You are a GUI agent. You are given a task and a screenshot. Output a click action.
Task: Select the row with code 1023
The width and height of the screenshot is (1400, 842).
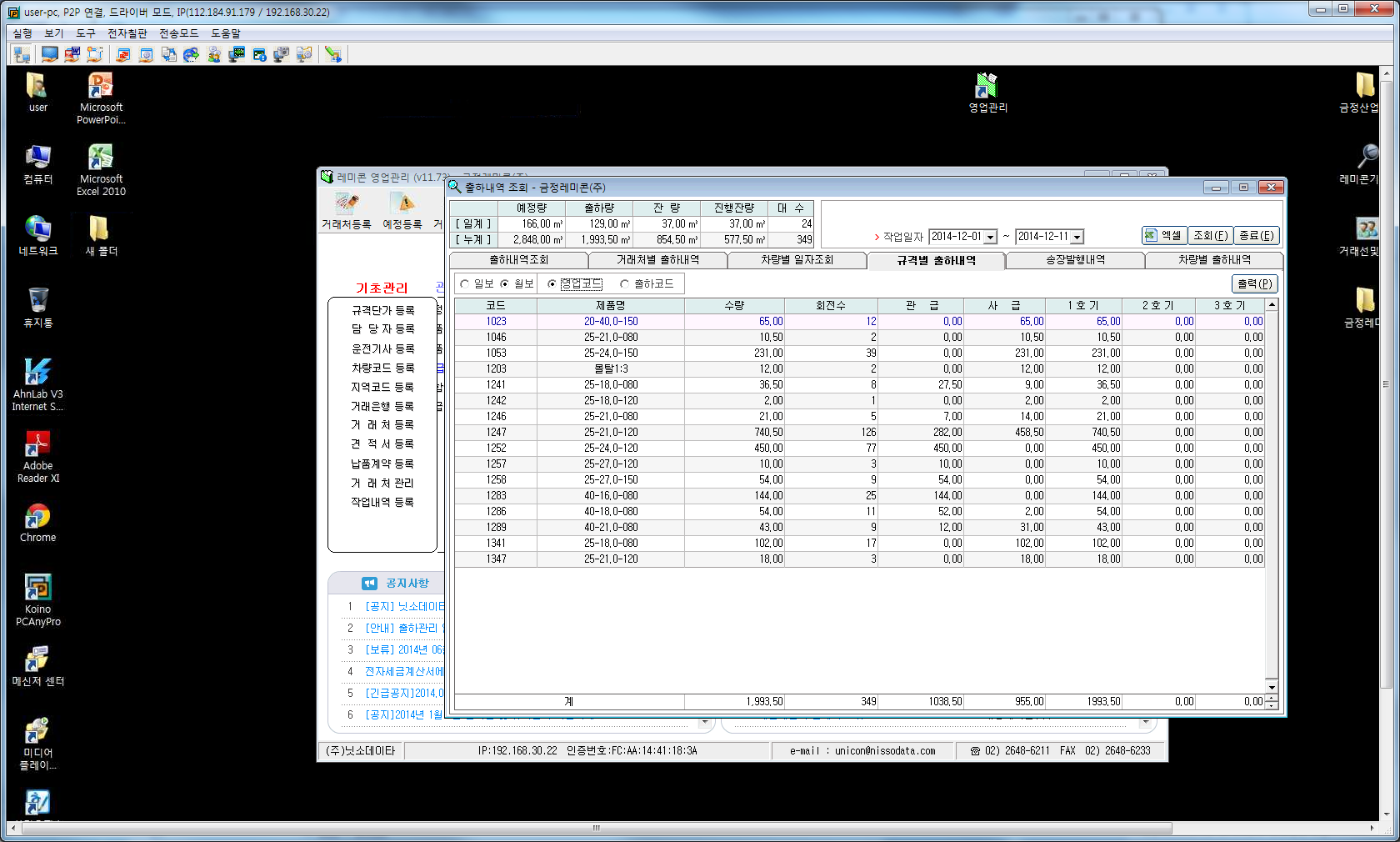click(x=859, y=322)
